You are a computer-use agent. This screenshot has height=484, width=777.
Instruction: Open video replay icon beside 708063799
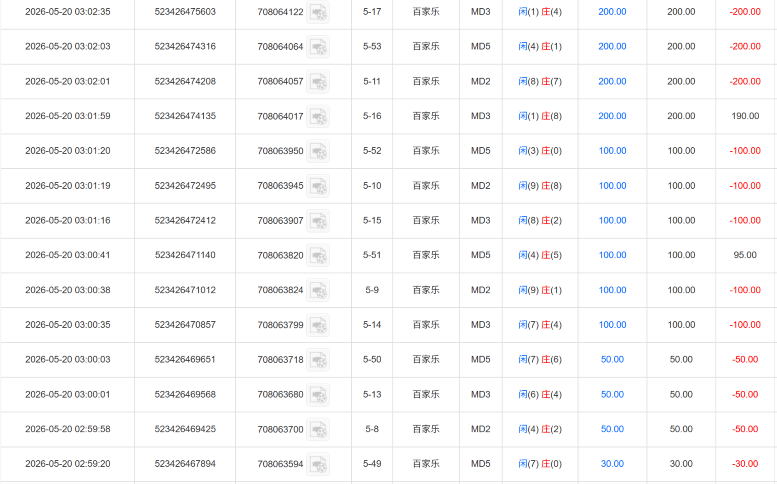click(318, 324)
